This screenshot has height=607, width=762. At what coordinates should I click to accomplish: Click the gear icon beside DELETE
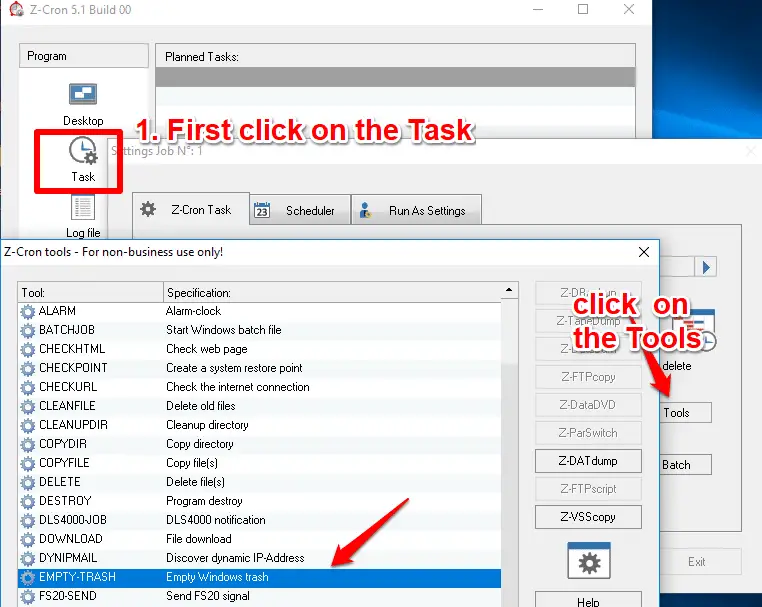tap(28, 482)
